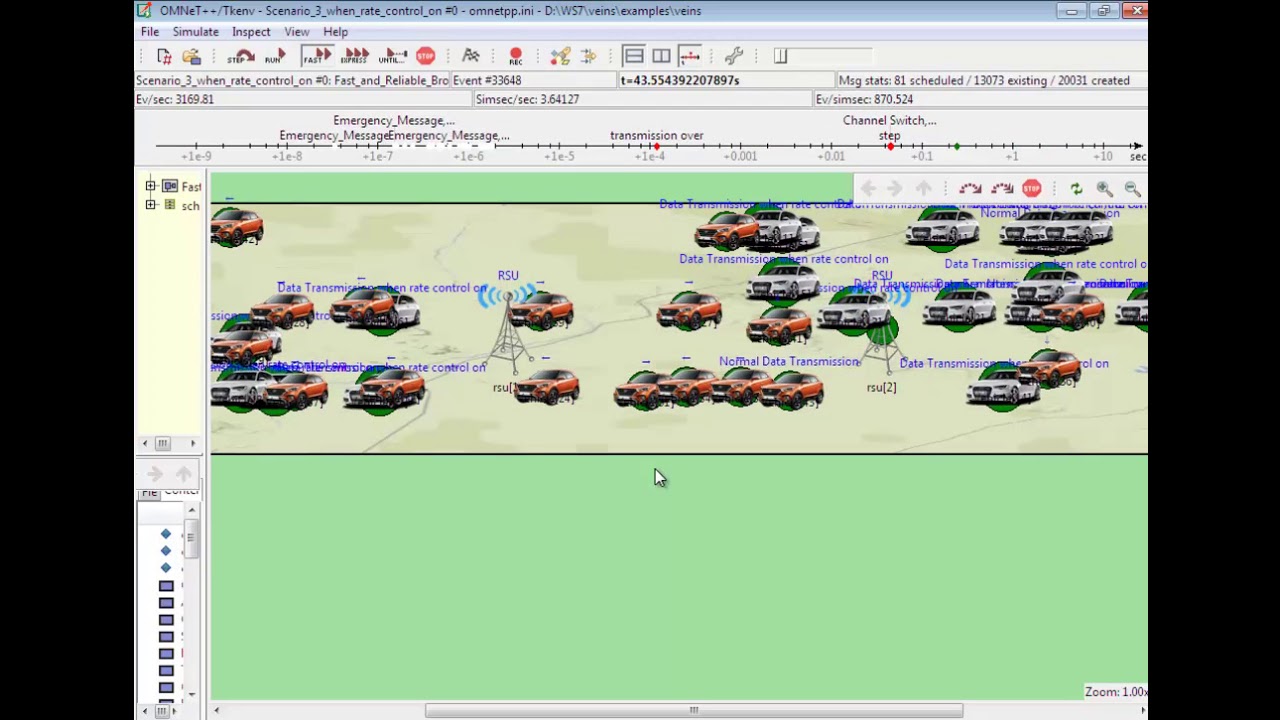Click canvas mini run icon
Image resolution: width=1280 pixels, height=720 pixels.
point(969,188)
